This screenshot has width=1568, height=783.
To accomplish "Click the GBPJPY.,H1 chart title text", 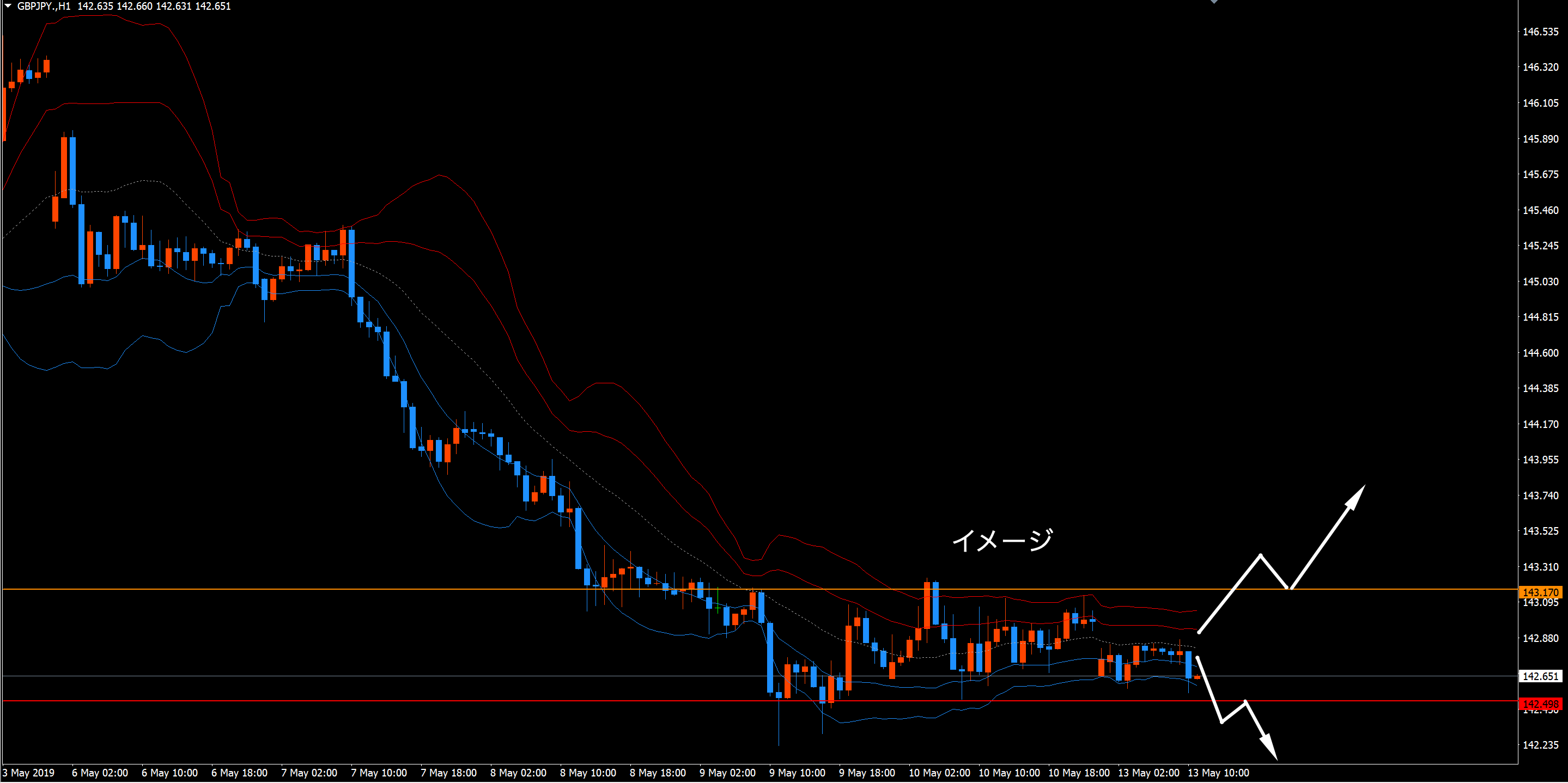I will [x=44, y=6].
